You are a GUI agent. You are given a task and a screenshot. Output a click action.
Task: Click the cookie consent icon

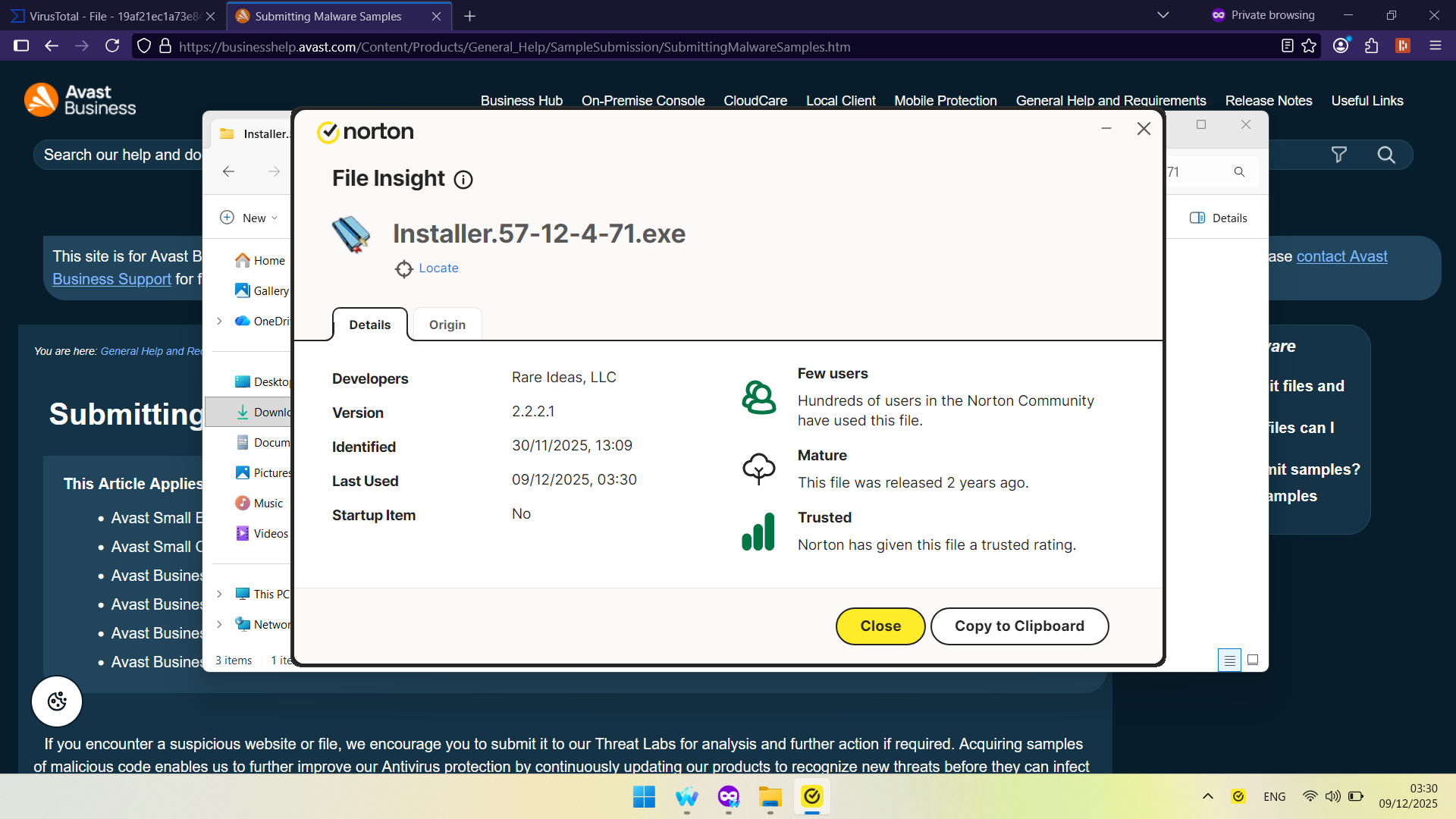click(56, 701)
